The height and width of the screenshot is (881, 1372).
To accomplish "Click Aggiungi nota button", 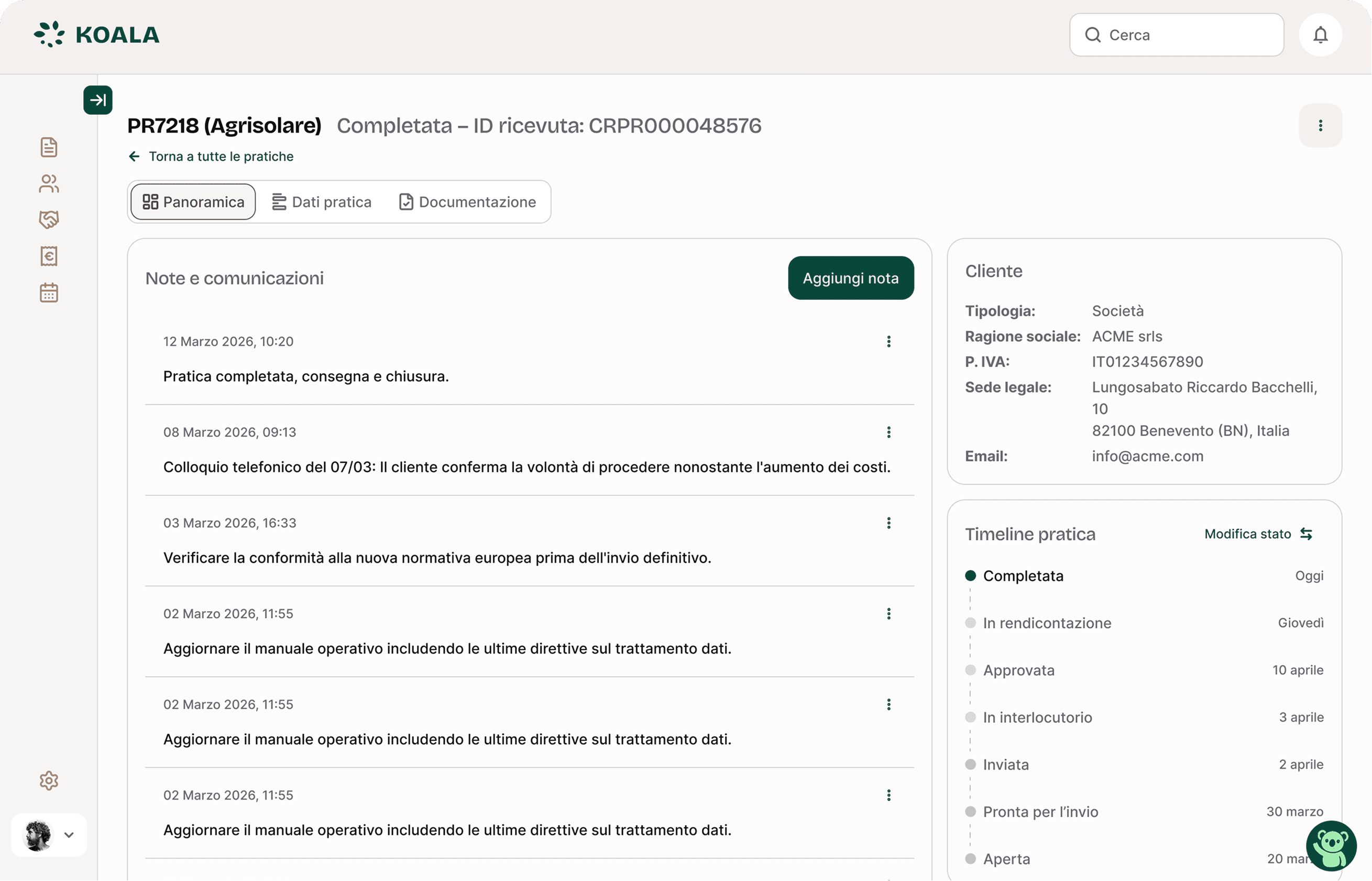I will pyautogui.click(x=851, y=278).
